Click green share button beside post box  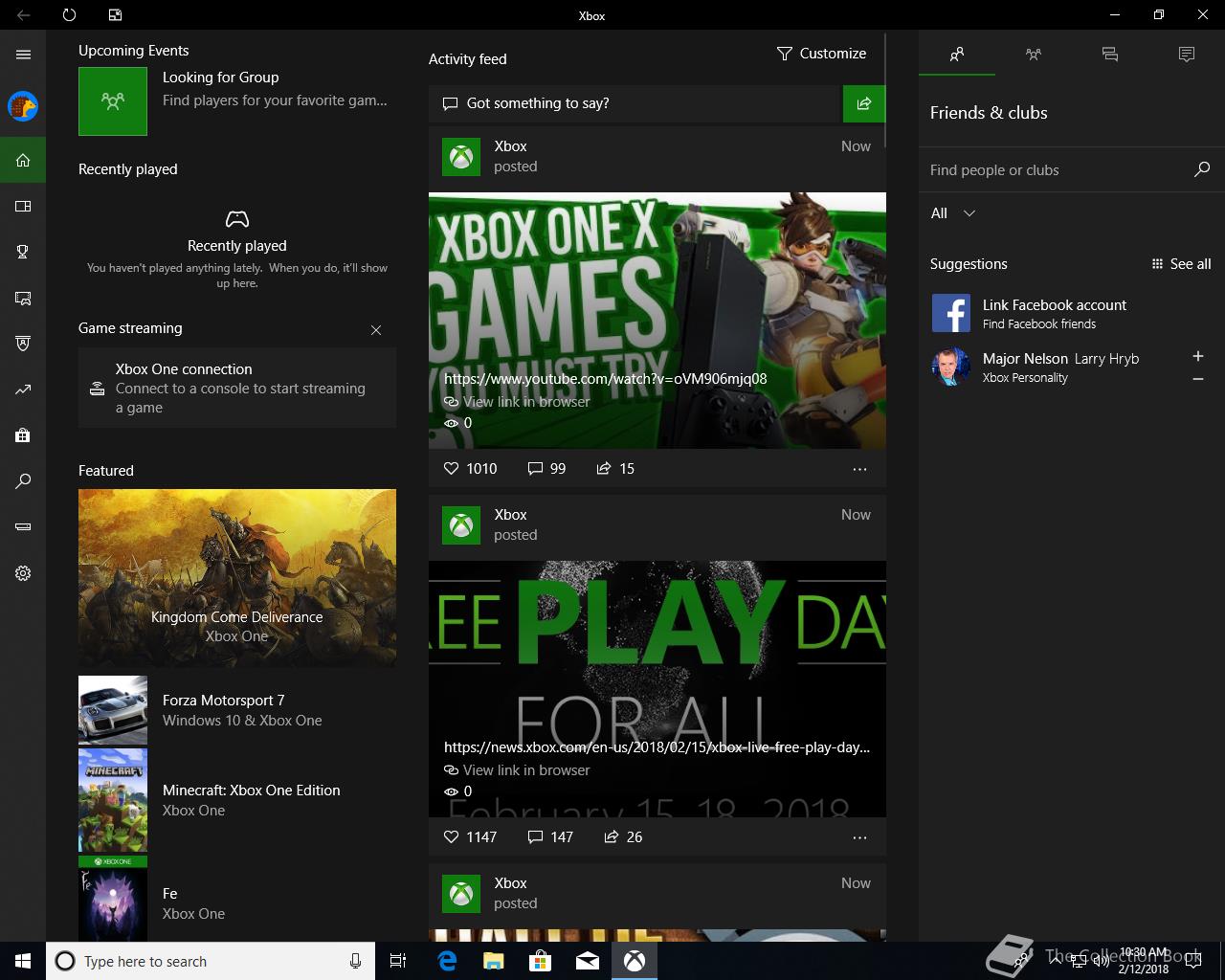click(864, 103)
